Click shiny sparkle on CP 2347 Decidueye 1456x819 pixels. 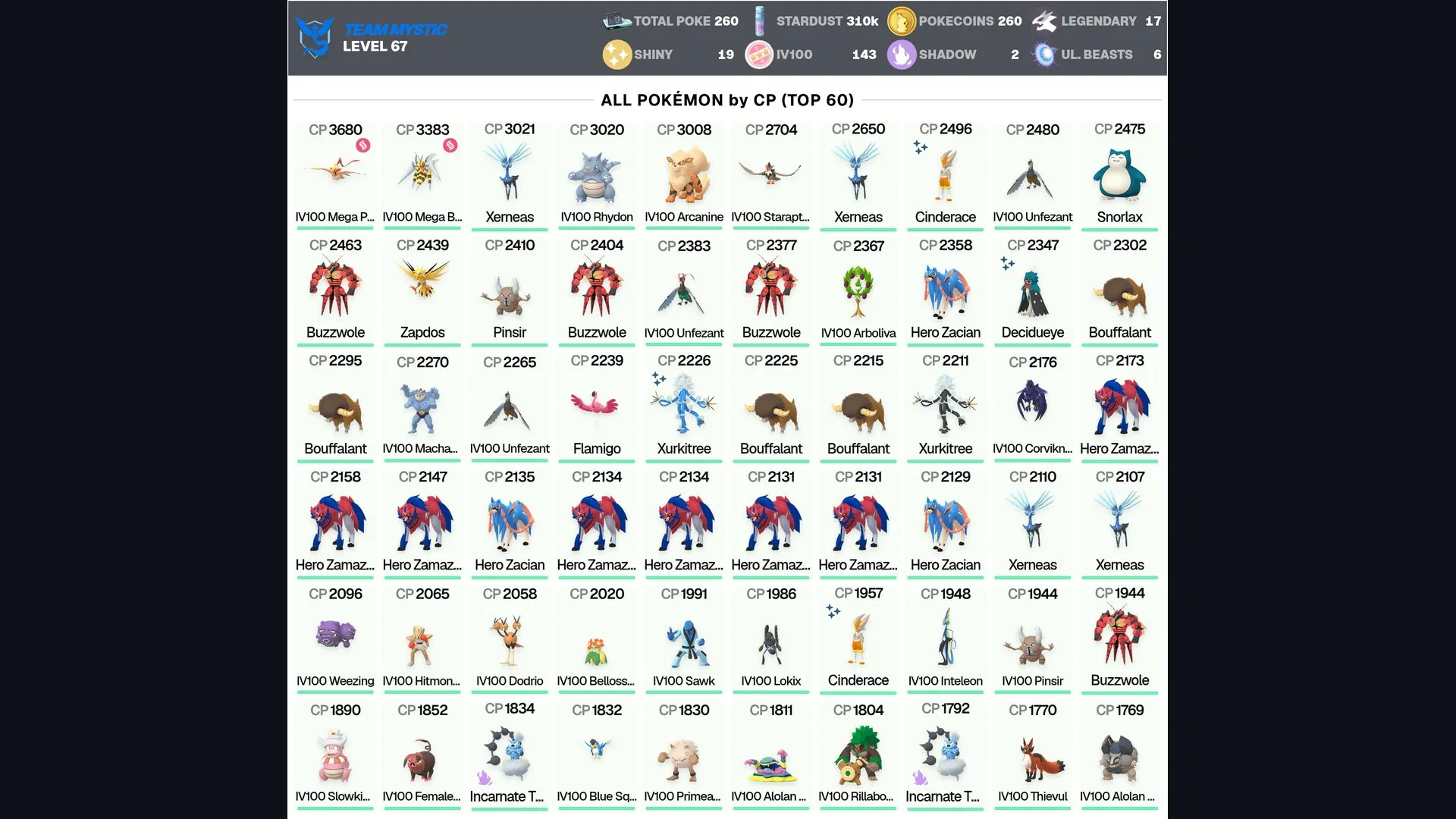(1007, 263)
